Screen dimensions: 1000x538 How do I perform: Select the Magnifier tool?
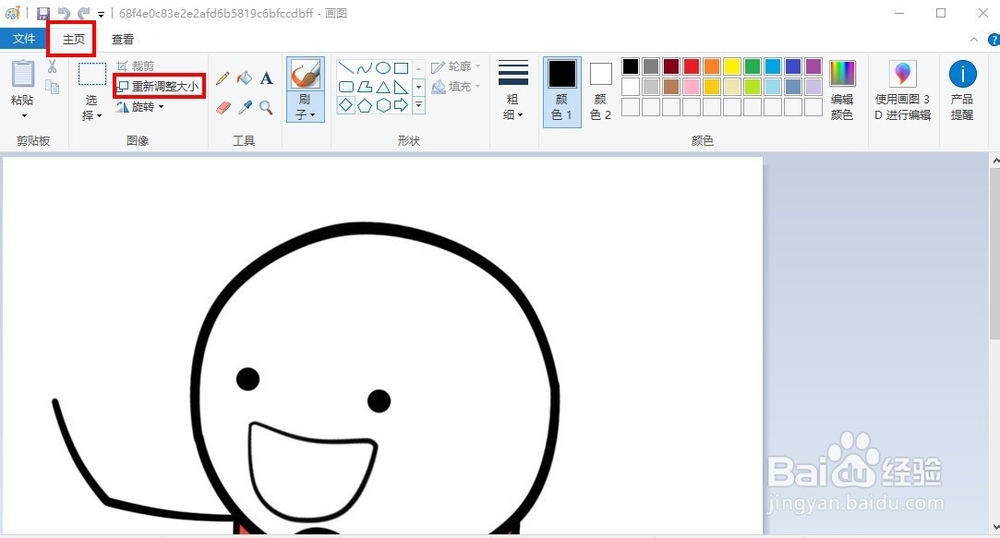click(267, 107)
